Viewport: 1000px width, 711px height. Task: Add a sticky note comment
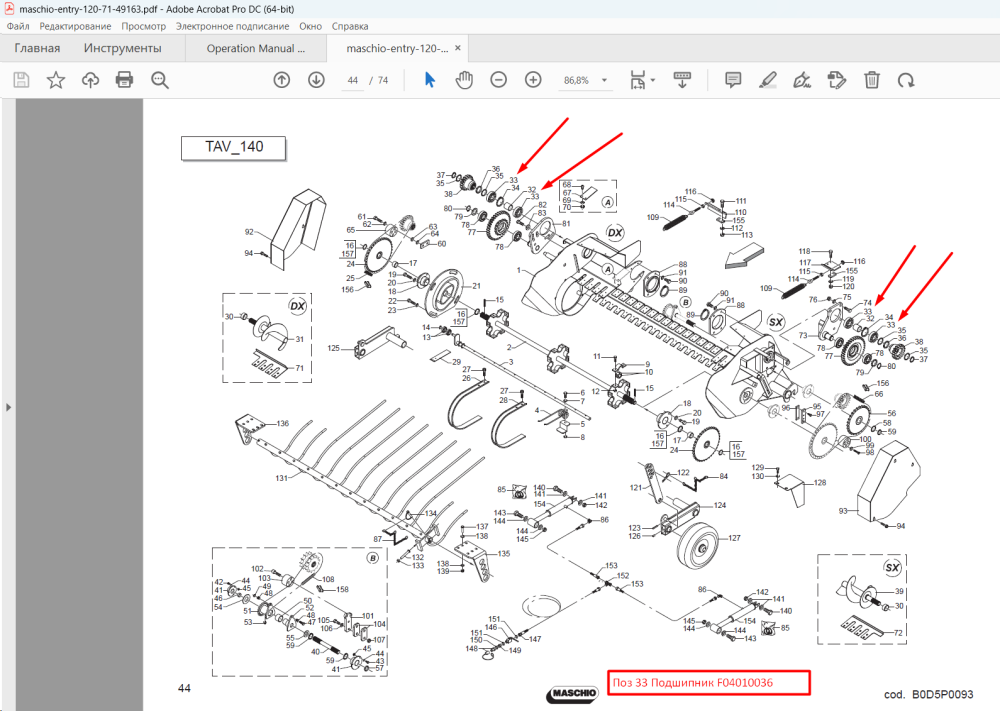(x=733, y=80)
